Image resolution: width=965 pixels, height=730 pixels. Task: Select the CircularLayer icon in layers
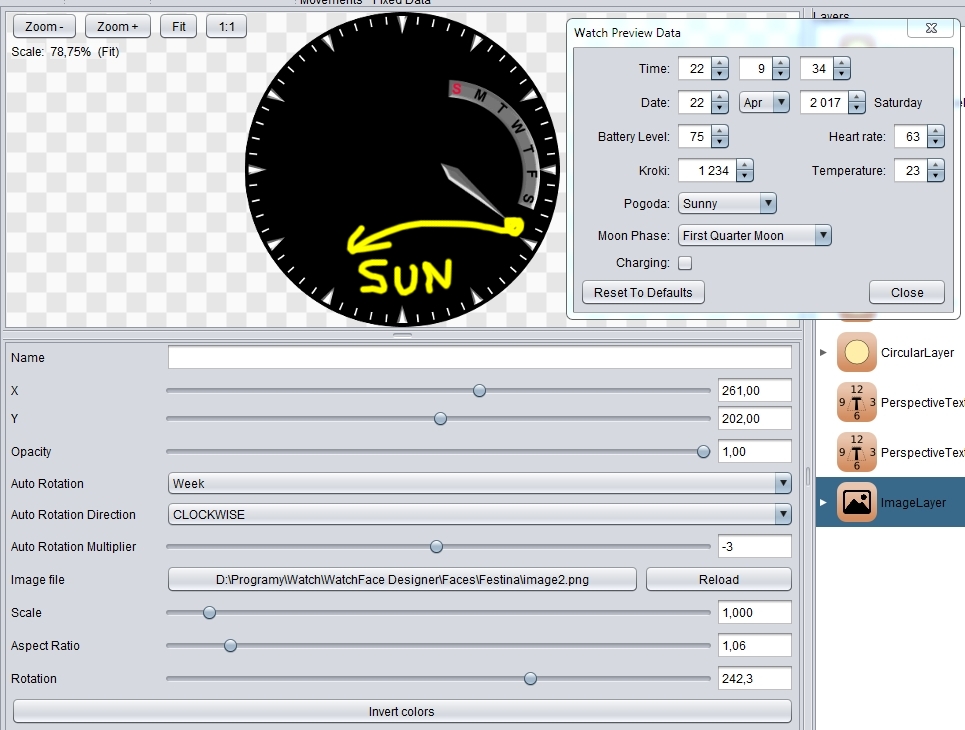(x=856, y=353)
